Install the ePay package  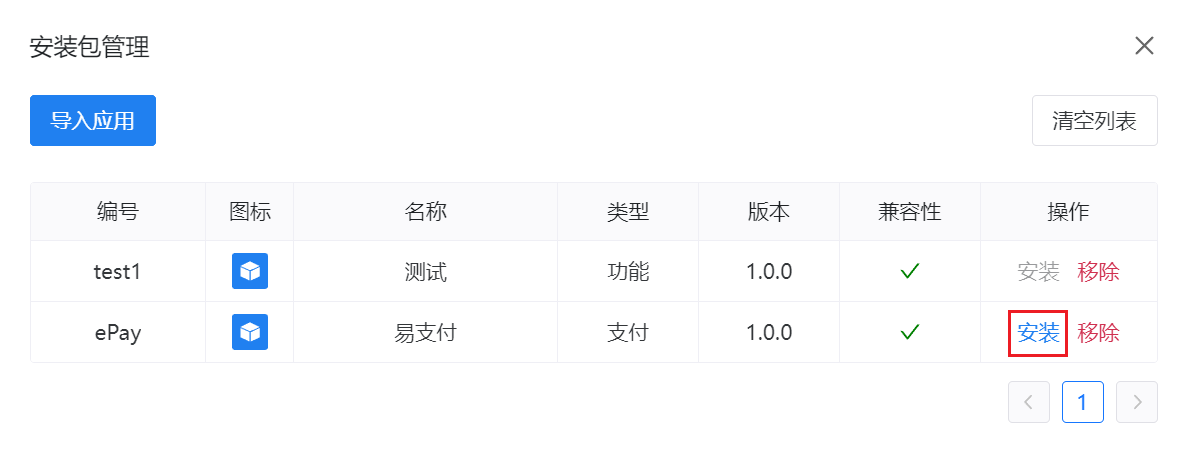[x=1038, y=333]
